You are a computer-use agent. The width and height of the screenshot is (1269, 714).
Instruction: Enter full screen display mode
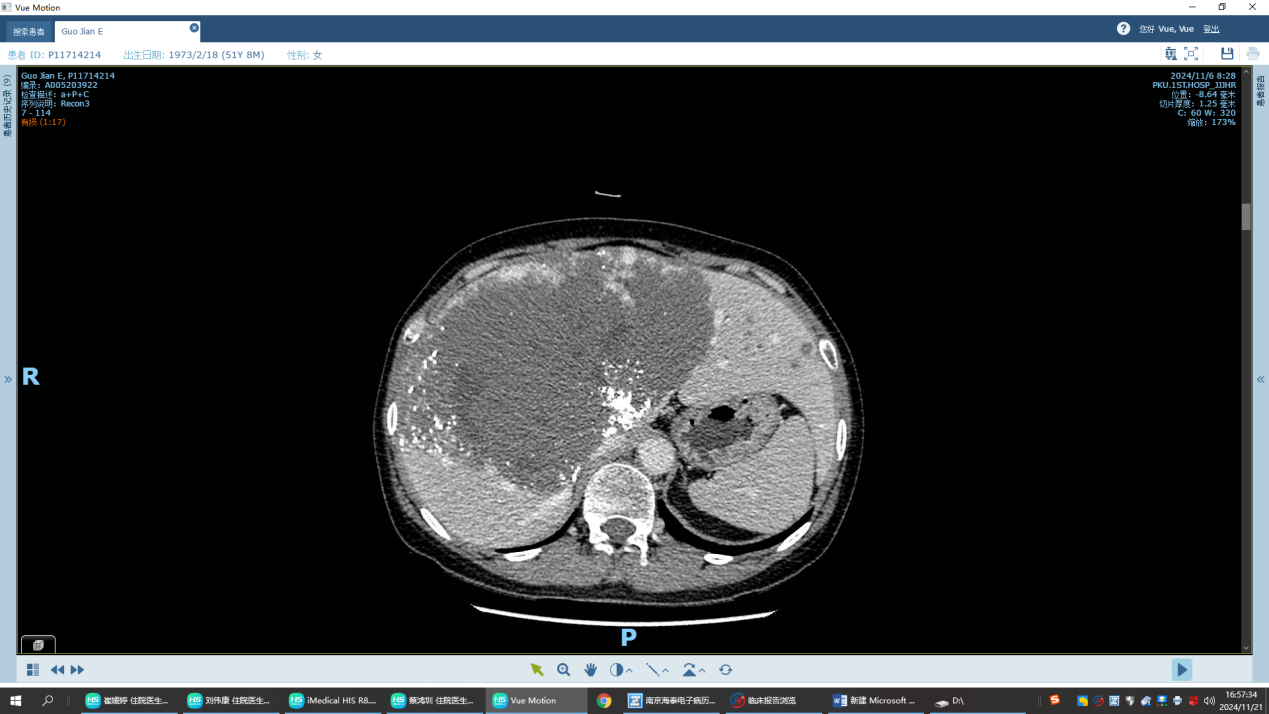tap(1191, 54)
